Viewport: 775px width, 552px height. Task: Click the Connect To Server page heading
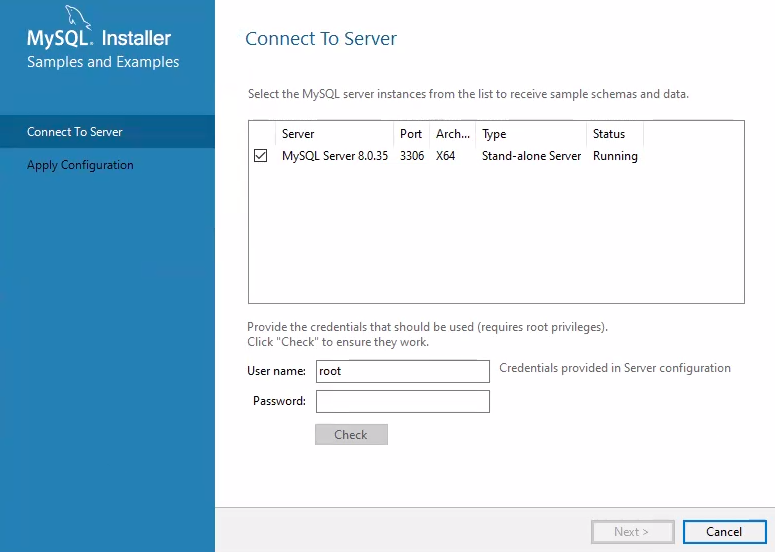click(x=321, y=39)
